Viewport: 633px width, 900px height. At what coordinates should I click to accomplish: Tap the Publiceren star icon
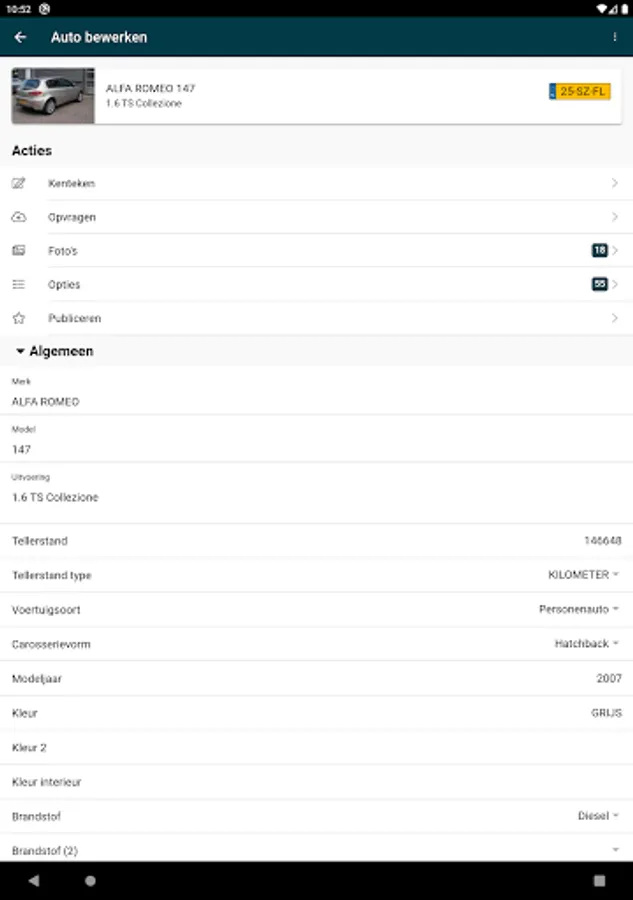(18, 318)
